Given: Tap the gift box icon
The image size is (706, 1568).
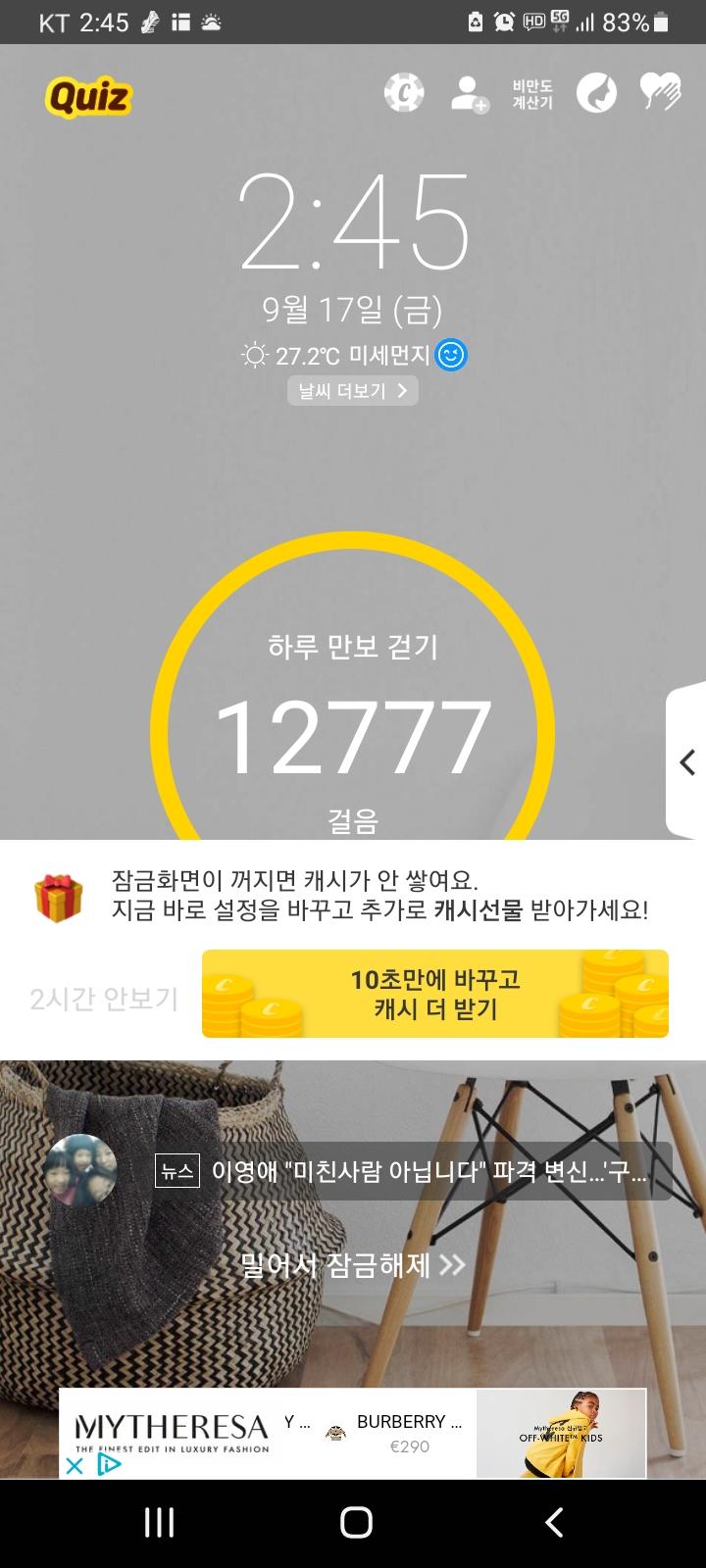Looking at the screenshot, I should click(x=59, y=897).
